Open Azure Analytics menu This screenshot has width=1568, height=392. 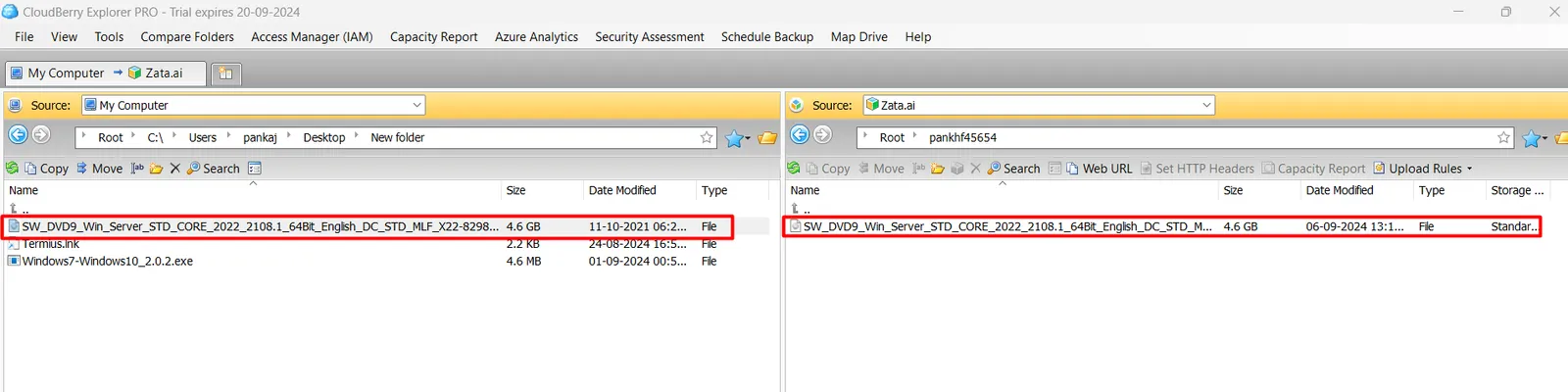[536, 36]
